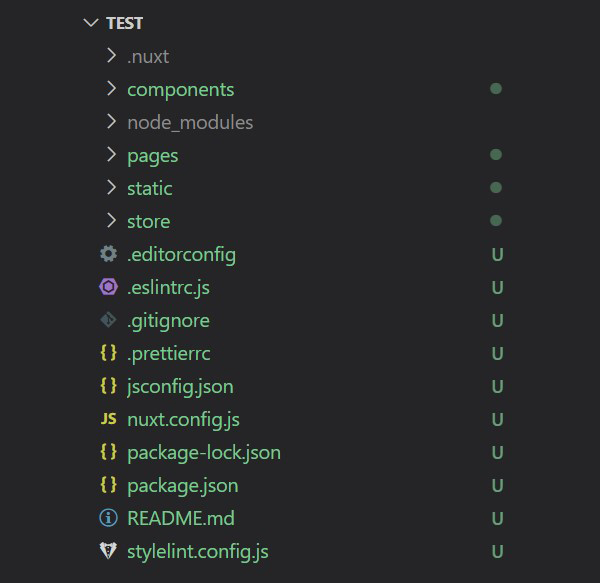Collapse the TEST root folder chevron
600x583 pixels.
coord(91,23)
